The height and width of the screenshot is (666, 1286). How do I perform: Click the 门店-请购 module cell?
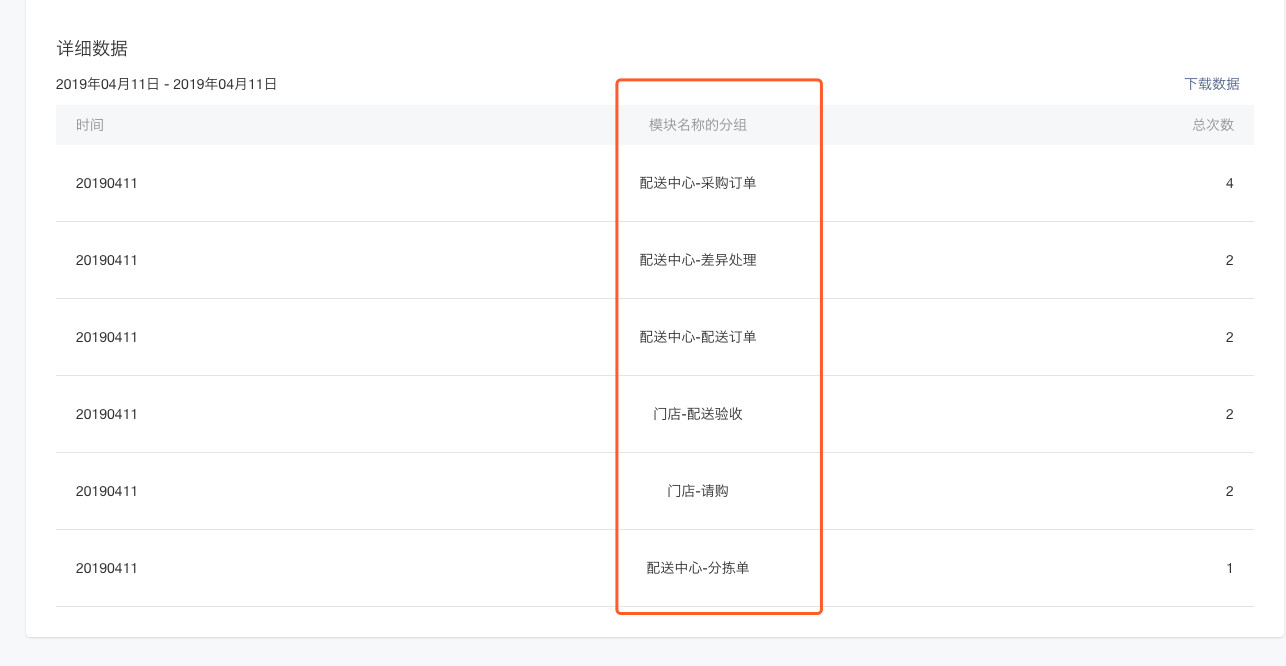click(698, 491)
